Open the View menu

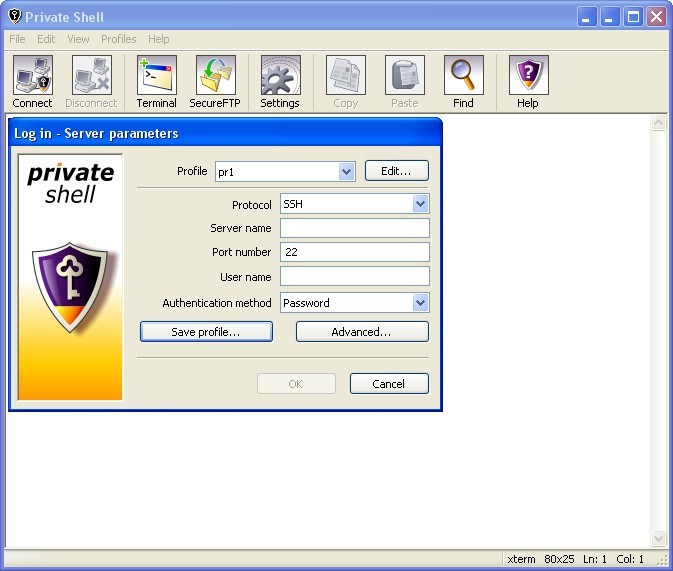tap(78, 39)
